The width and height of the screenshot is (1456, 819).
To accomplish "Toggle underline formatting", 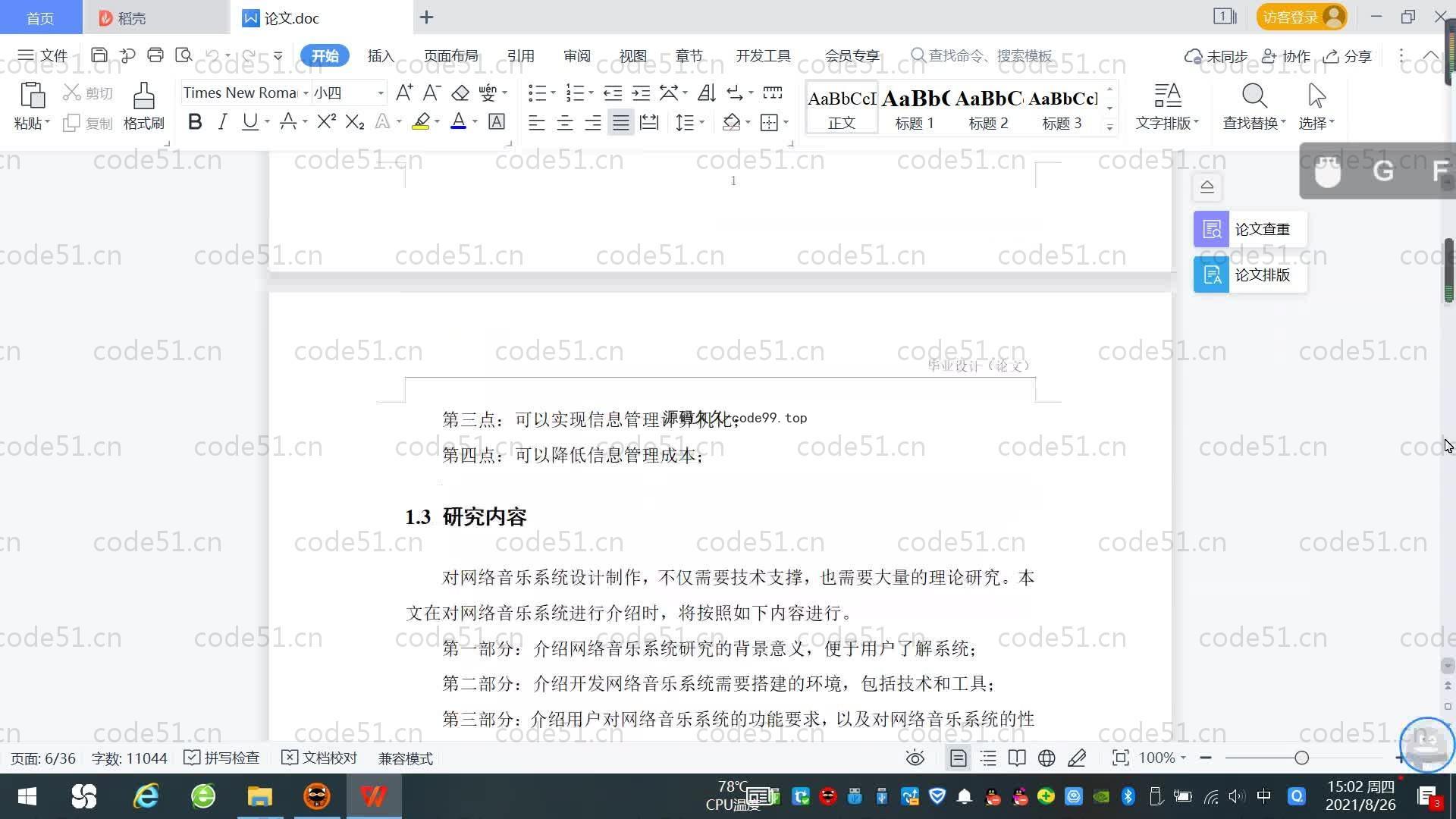I will (249, 121).
